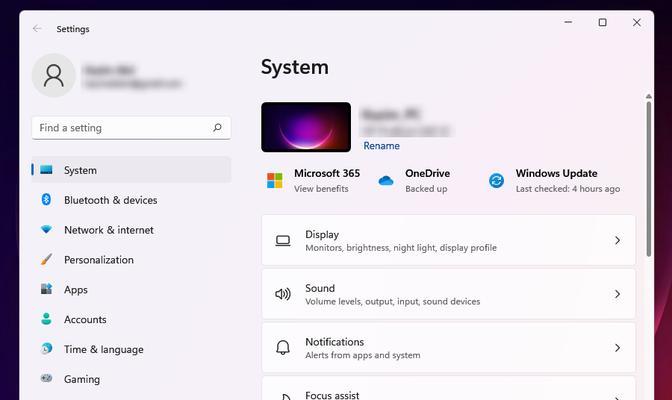Open Accounts category label
The height and width of the screenshot is (400, 672).
(x=85, y=319)
